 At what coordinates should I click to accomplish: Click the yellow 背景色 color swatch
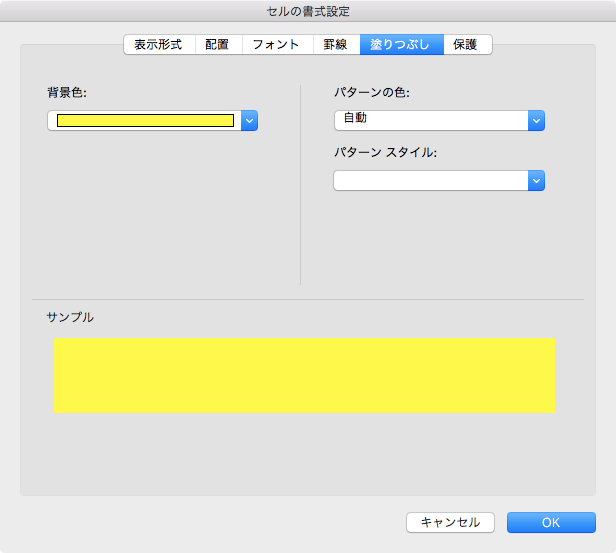(145, 121)
